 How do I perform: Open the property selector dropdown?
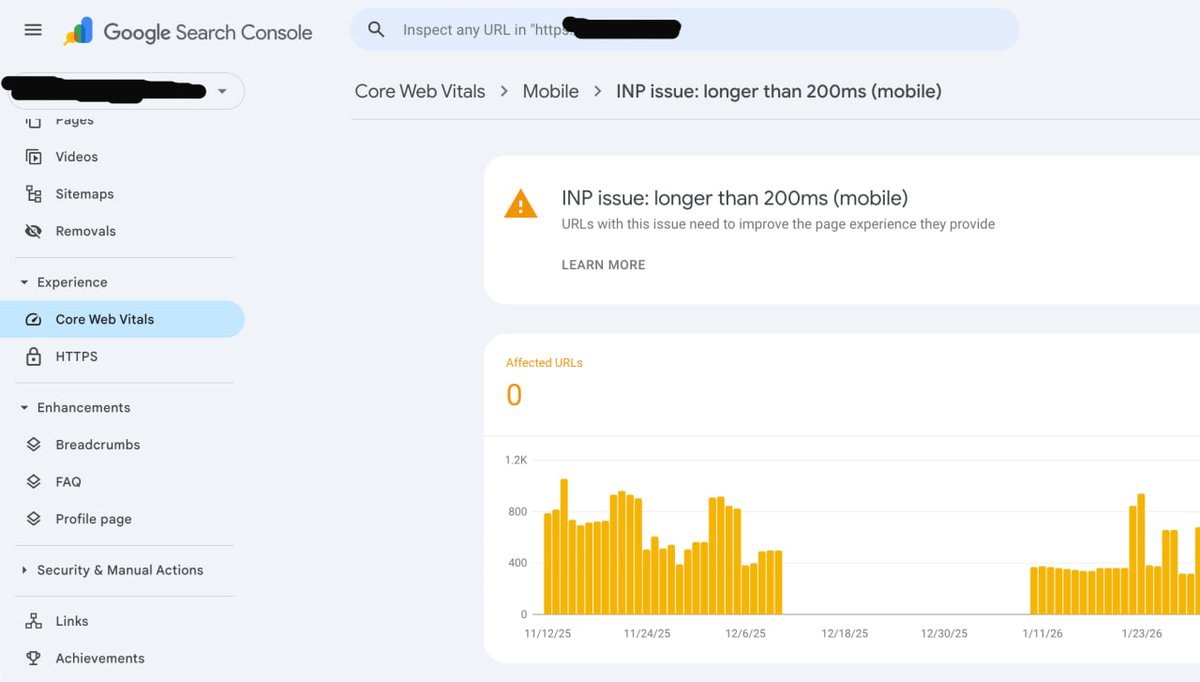coord(127,91)
